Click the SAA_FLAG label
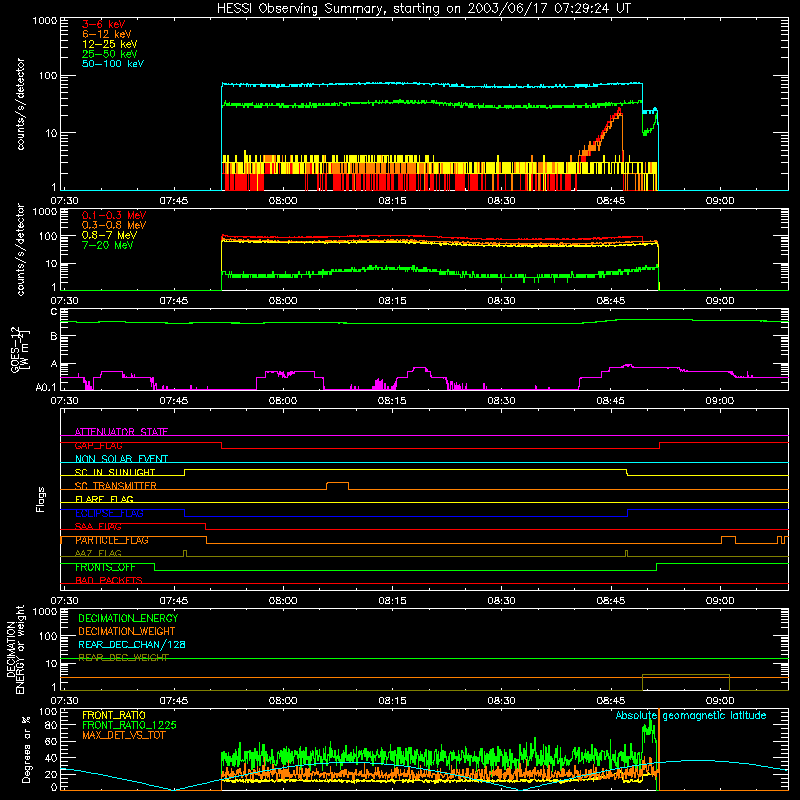Image resolution: width=800 pixels, height=800 pixels. point(98,526)
